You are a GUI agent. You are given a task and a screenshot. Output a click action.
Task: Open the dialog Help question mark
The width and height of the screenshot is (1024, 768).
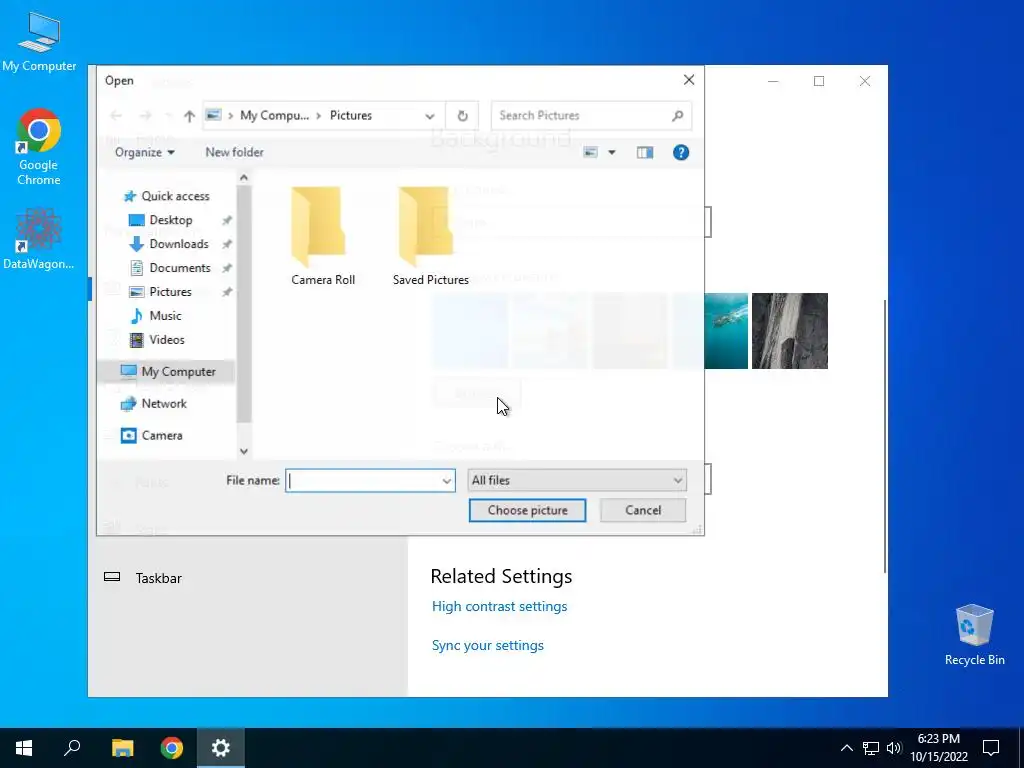click(680, 152)
